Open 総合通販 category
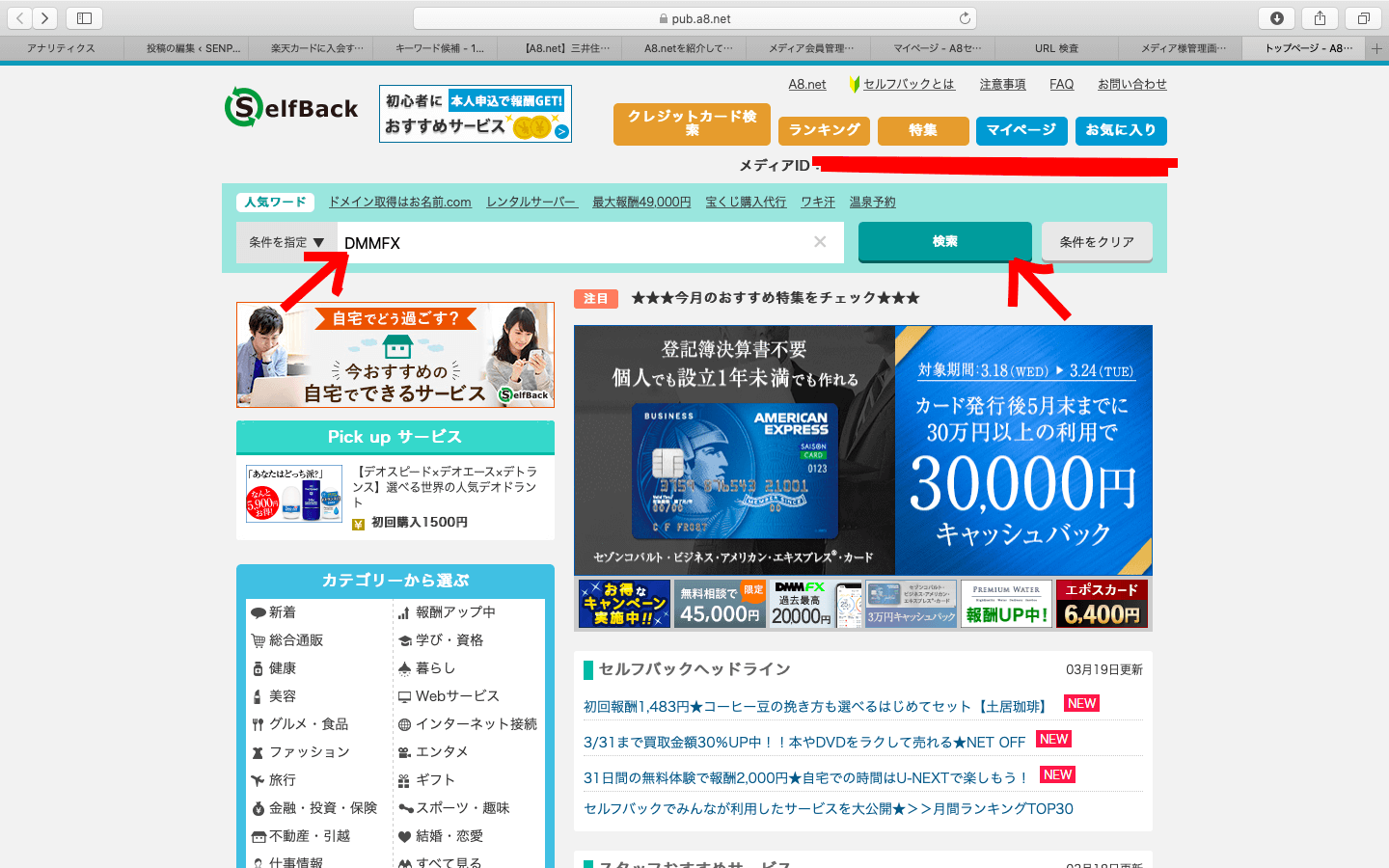The height and width of the screenshot is (868, 1389). pos(286,640)
